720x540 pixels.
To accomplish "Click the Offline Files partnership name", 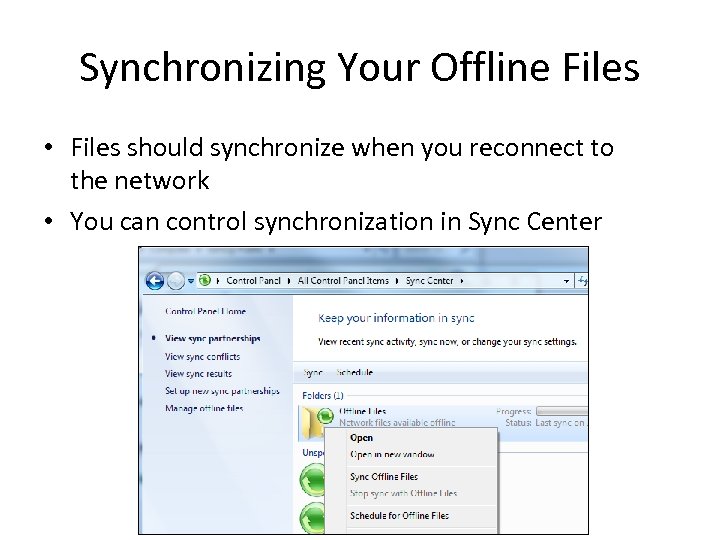I will pyautogui.click(x=363, y=411).
